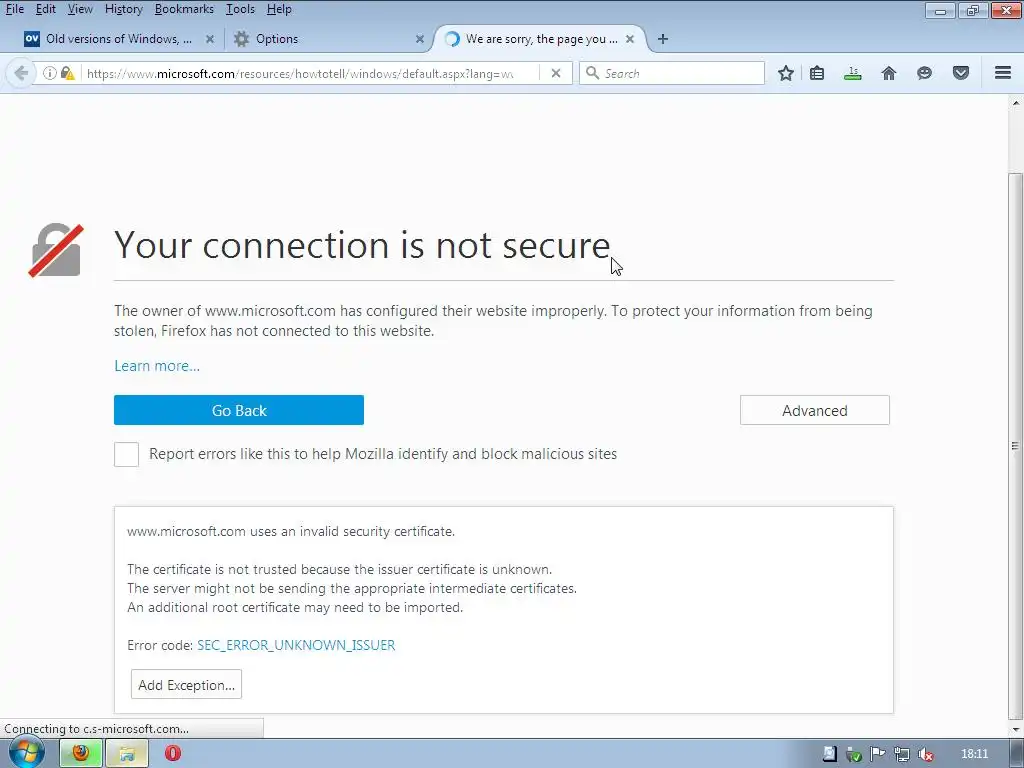Open the View menu

tap(80, 9)
